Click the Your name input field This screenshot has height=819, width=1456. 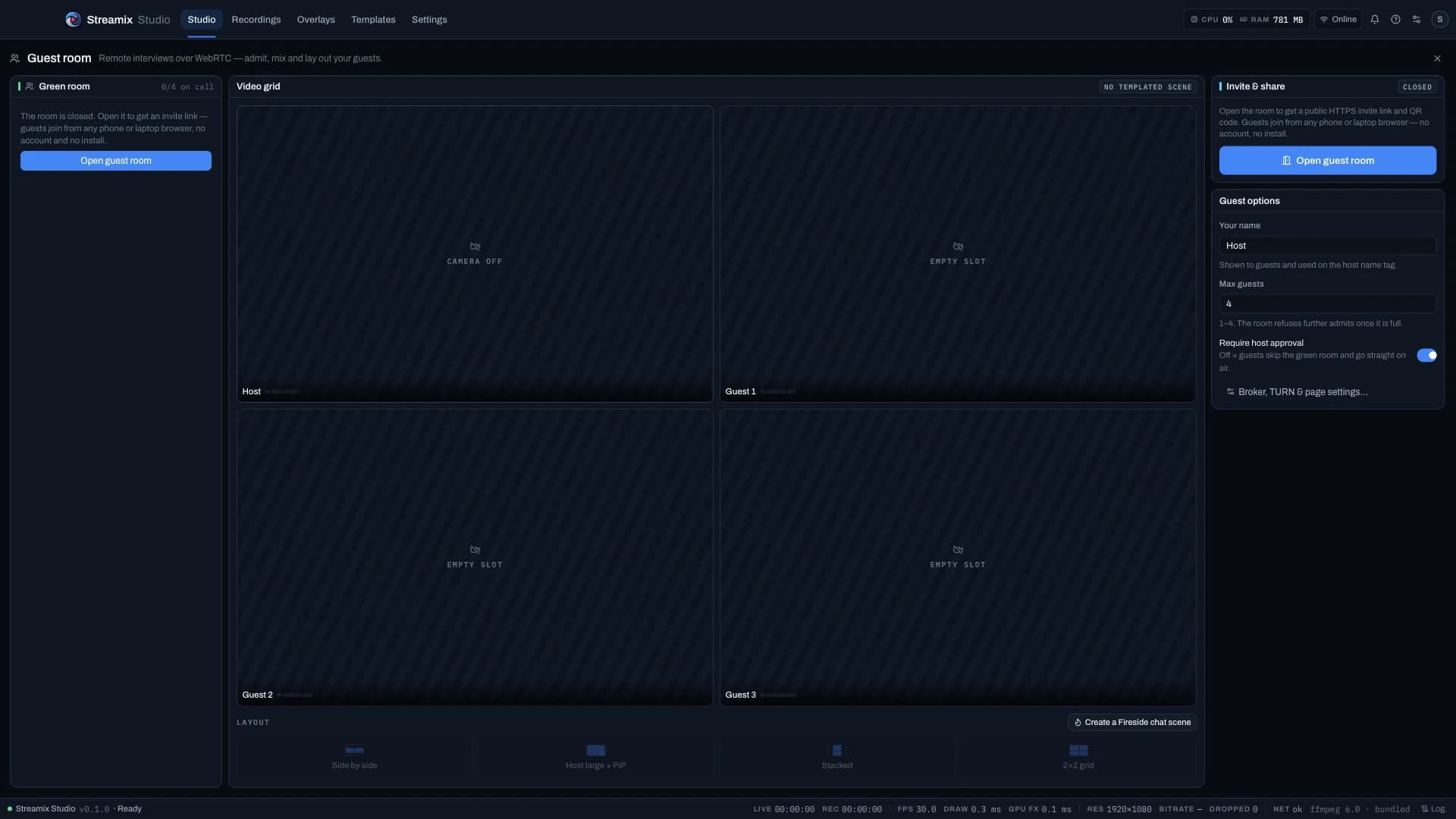[1327, 246]
